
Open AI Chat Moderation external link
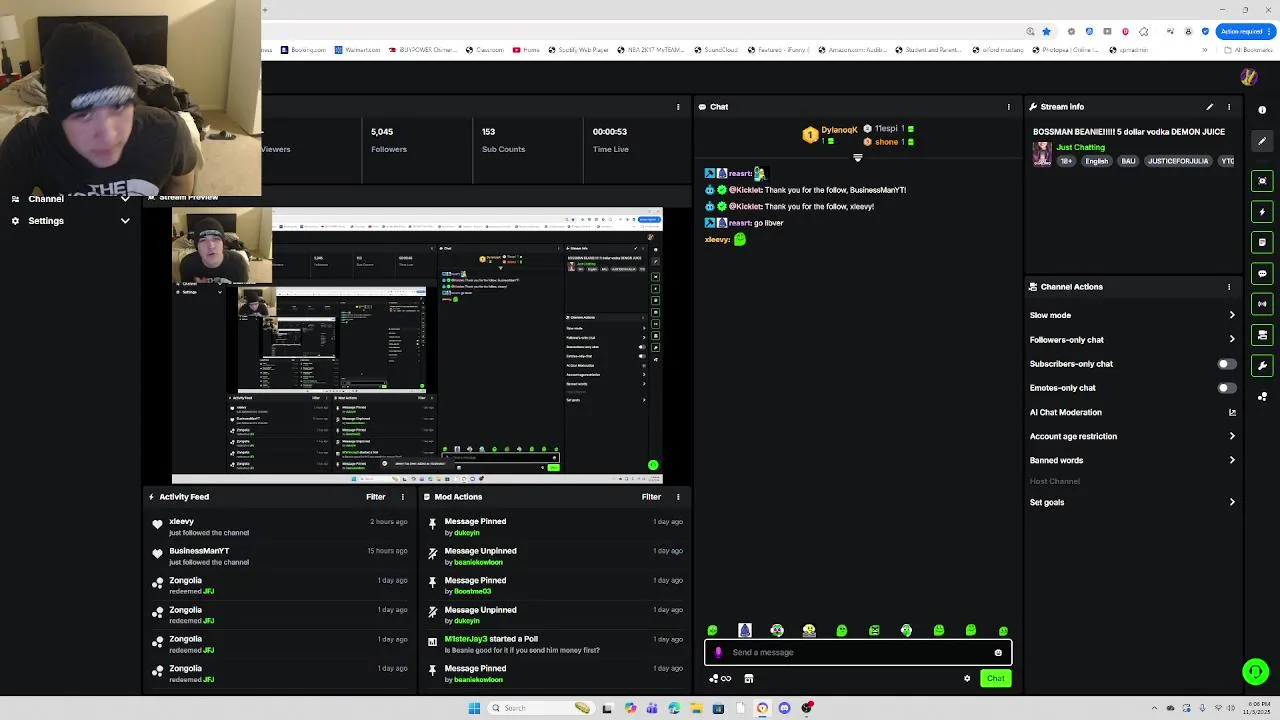pyautogui.click(x=1232, y=412)
